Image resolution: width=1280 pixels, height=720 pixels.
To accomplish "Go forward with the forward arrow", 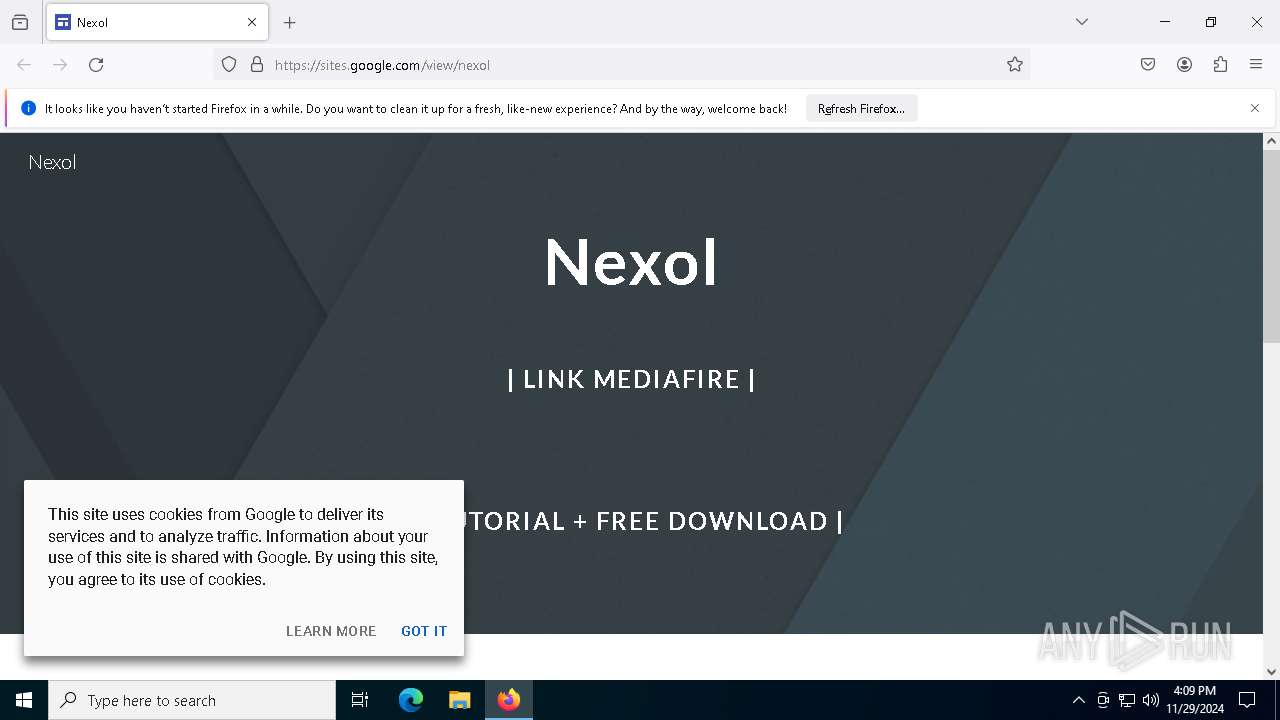I will coord(60,65).
